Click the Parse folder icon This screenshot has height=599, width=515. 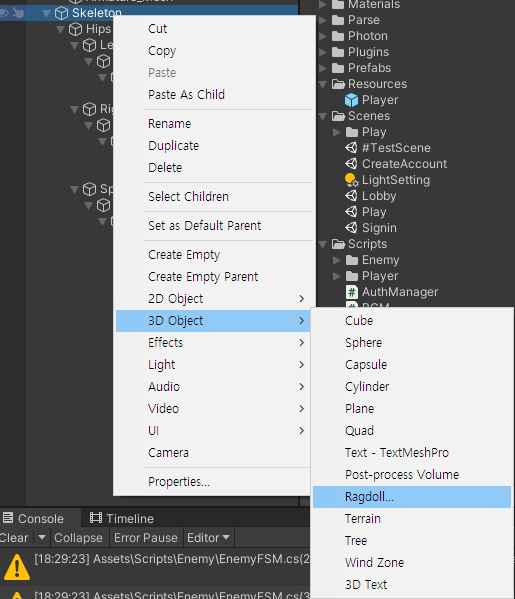point(338,20)
